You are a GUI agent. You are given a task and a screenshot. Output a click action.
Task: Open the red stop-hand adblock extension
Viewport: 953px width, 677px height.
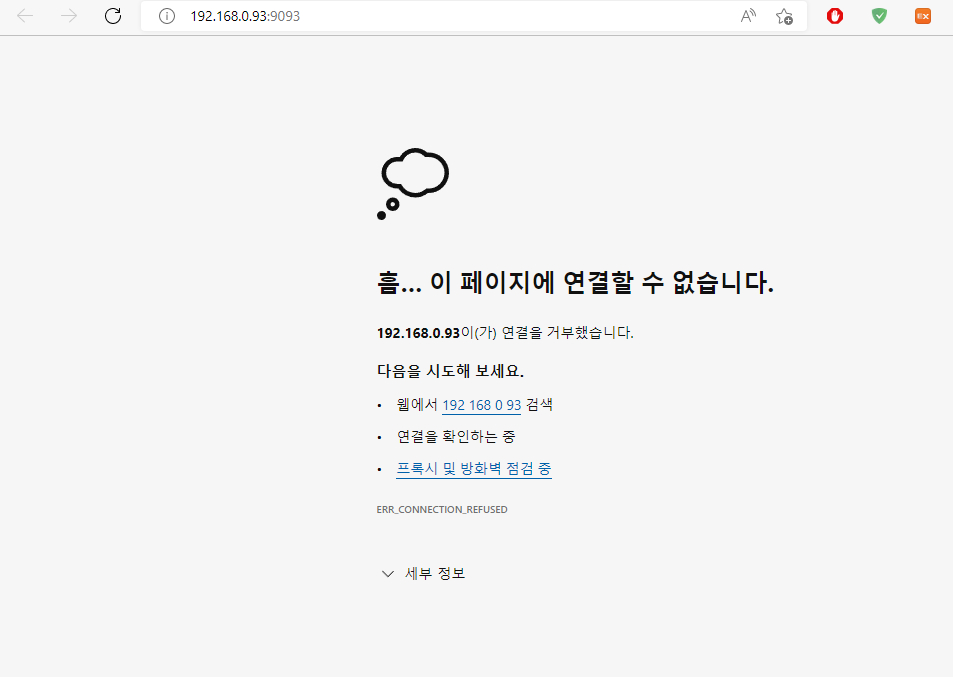click(x=835, y=16)
